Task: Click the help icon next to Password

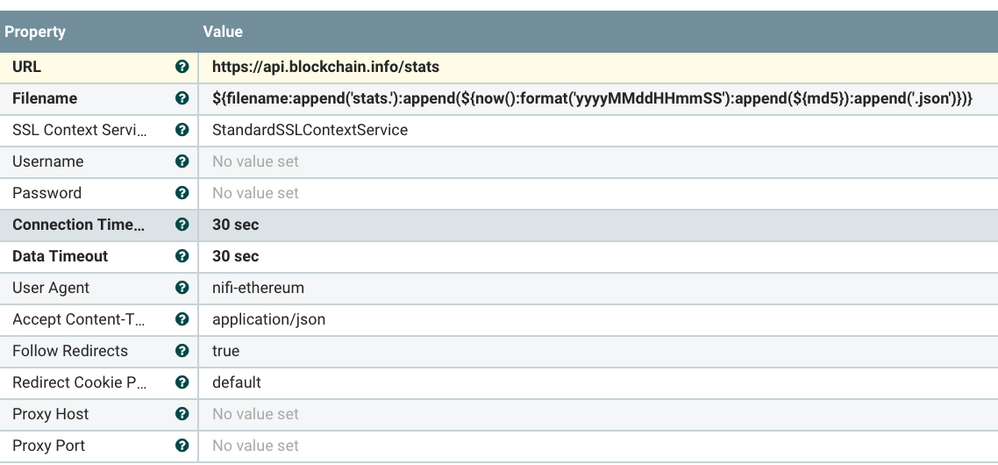Action: pos(182,193)
